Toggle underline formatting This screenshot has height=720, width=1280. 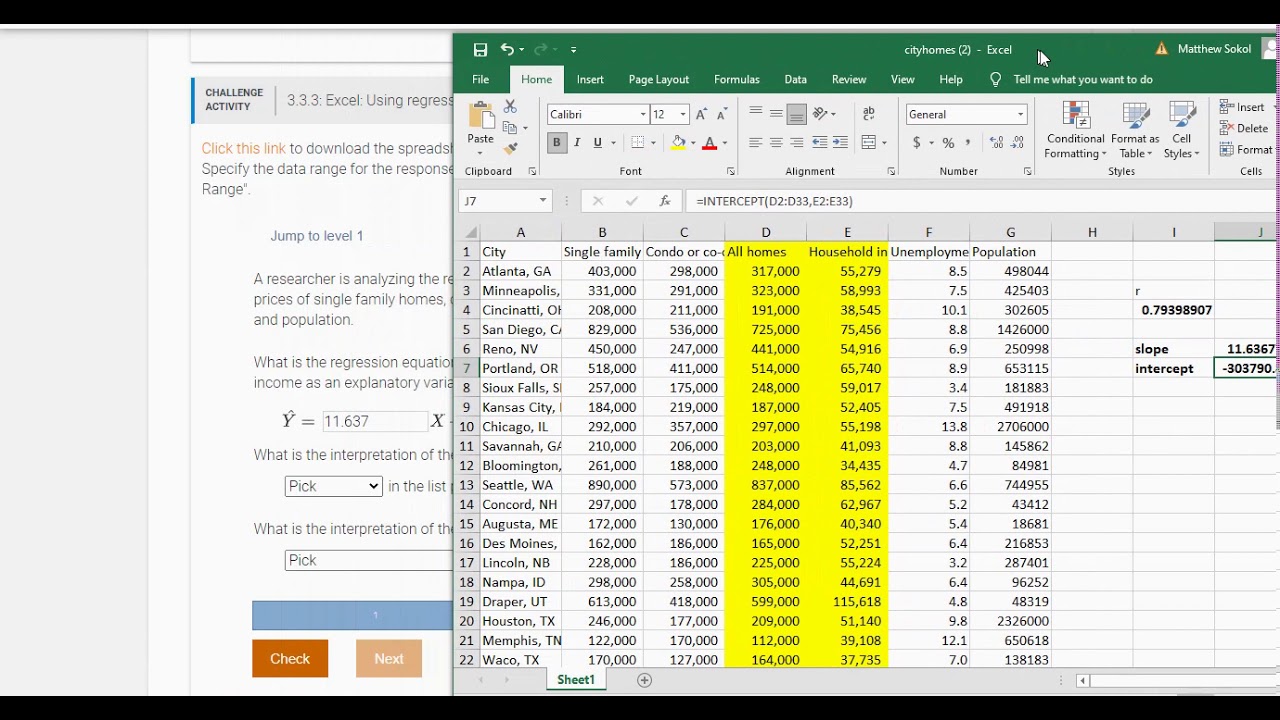point(598,143)
